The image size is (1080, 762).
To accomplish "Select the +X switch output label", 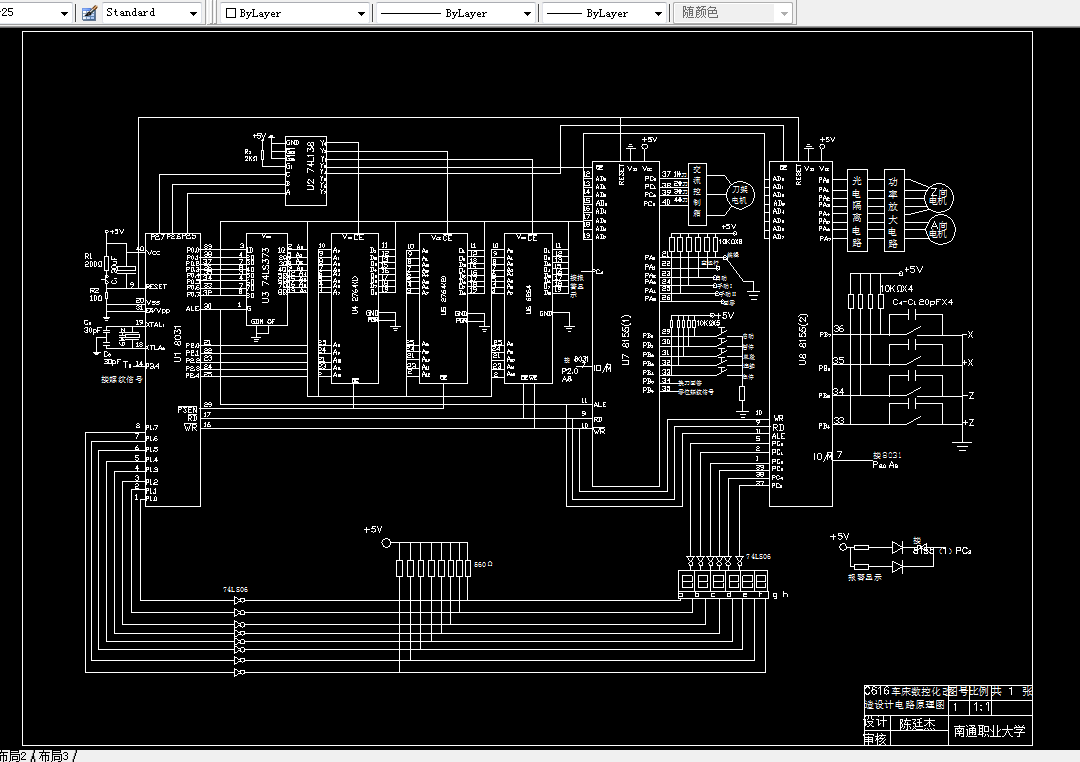I will click(968, 362).
